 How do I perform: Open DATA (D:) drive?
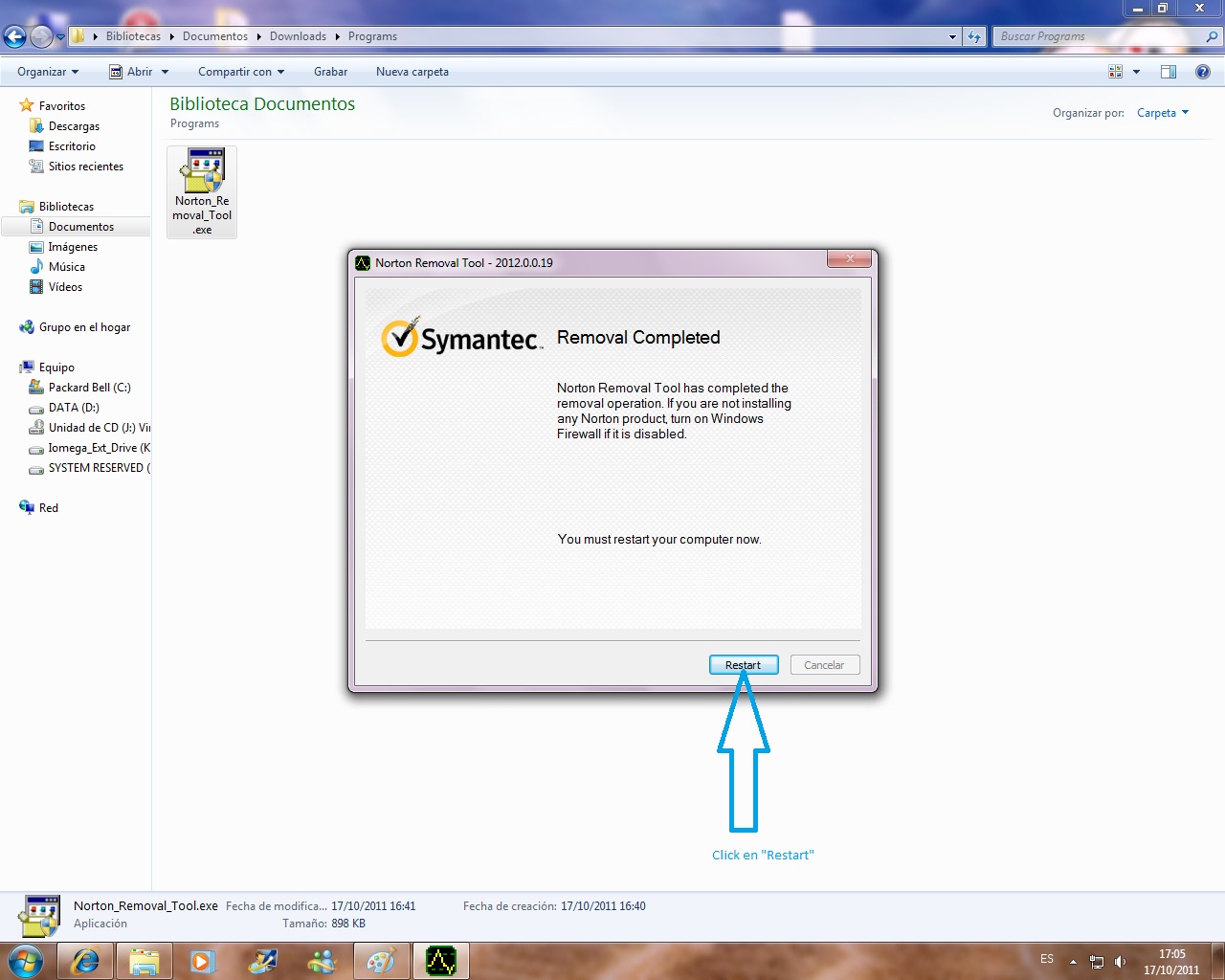click(x=74, y=408)
